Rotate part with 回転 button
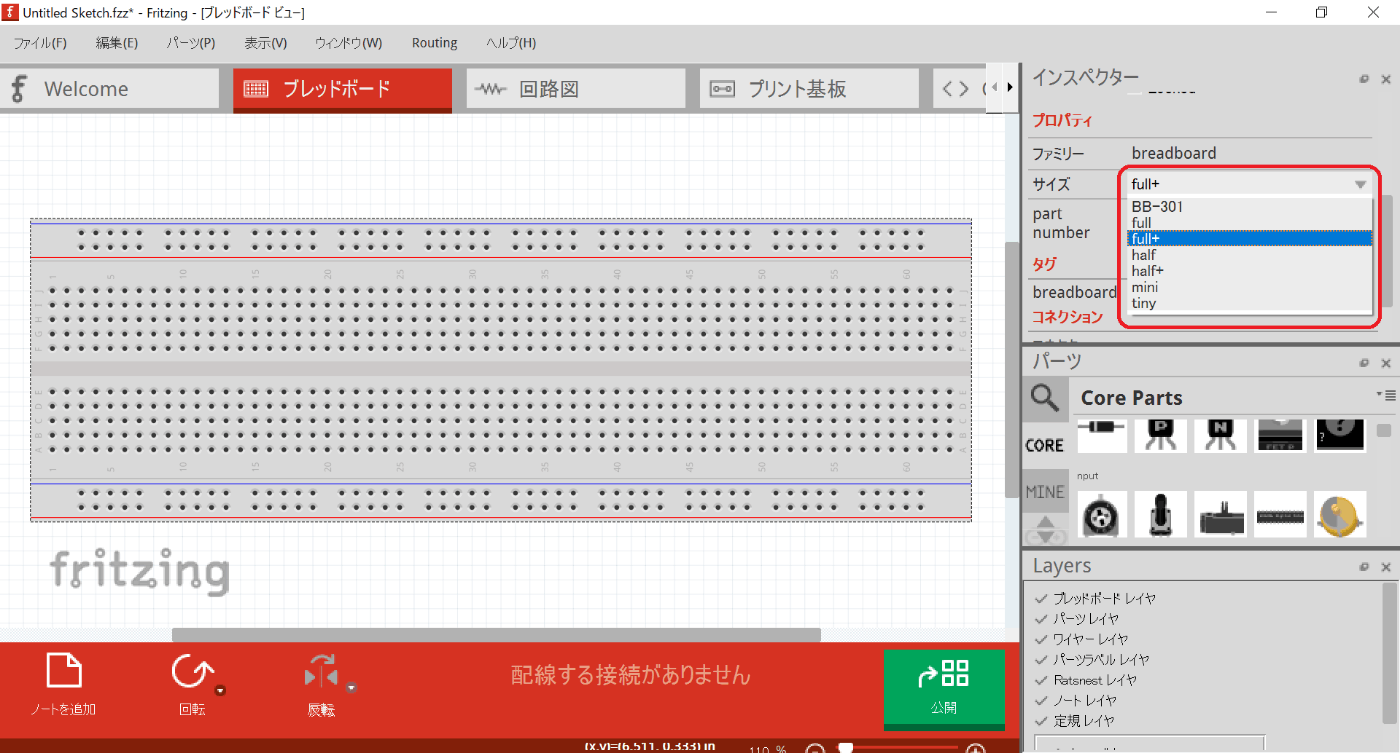This screenshot has height=753, width=1400. (190, 685)
